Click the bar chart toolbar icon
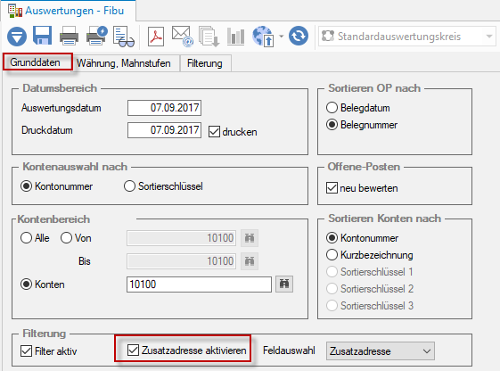This screenshot has width=500, height=371. (x=236, y=36)
